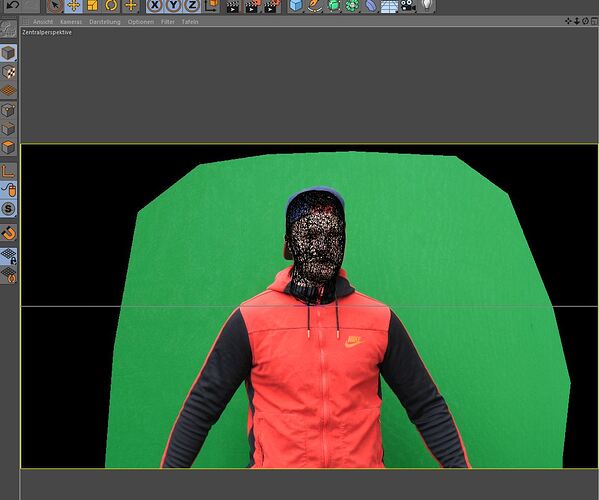599x500 pixels.
Task: Switch to Points mode
Action: pos(8,110)
